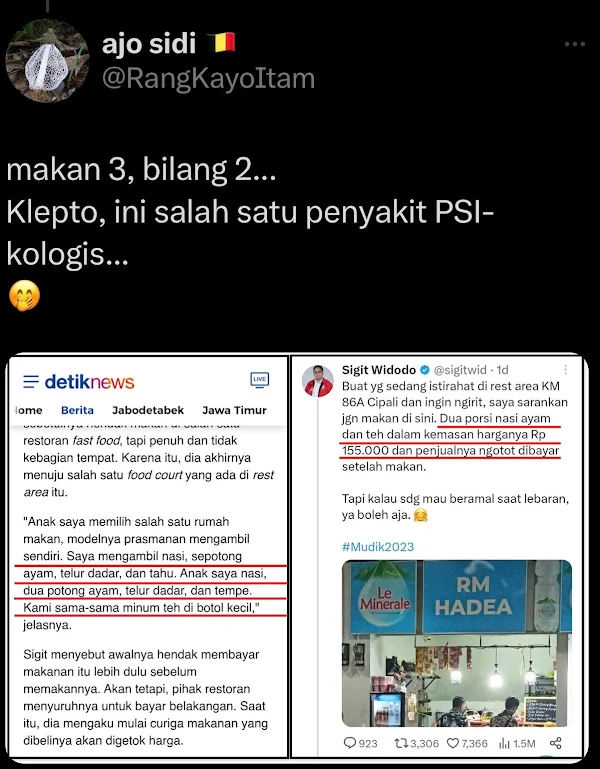Viewport: 600px width, 769px height.
Task: Open the RM HADEA restaurant photo
Action: tap(457, 643)
